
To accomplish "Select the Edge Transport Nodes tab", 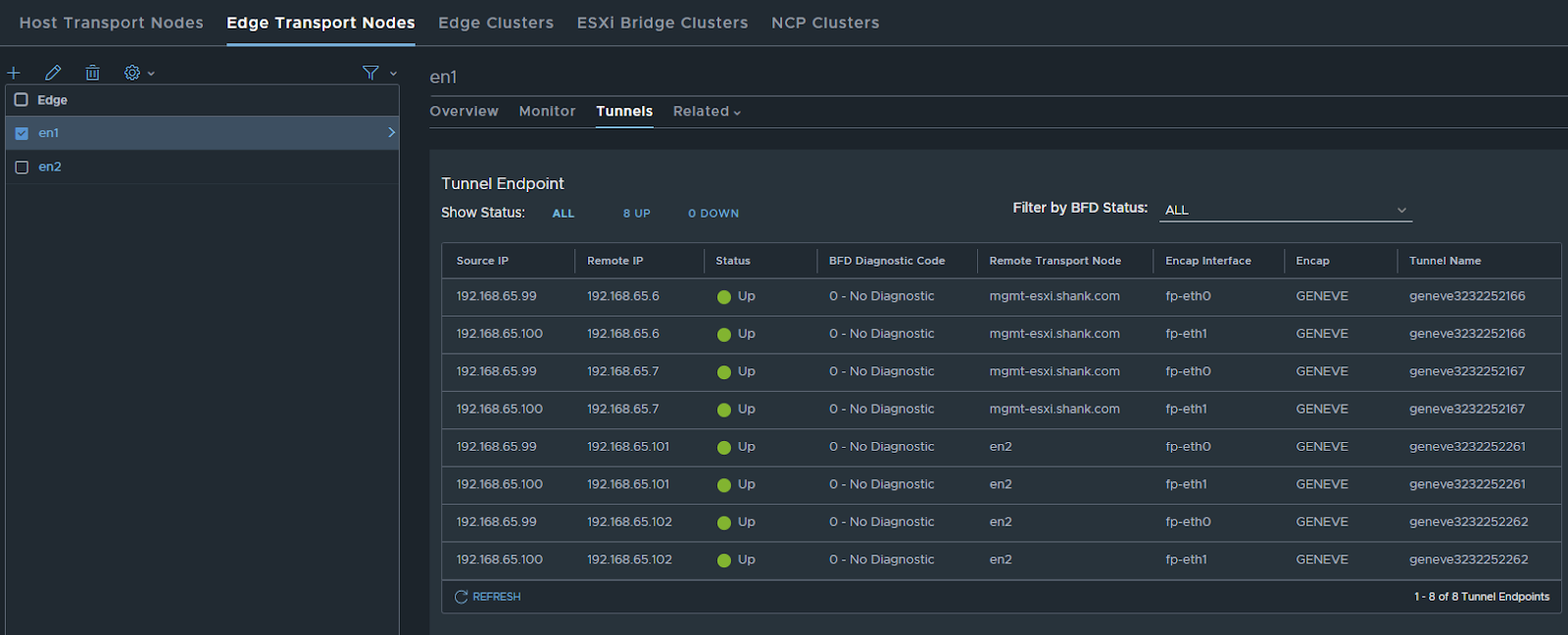I will (320, 23).
